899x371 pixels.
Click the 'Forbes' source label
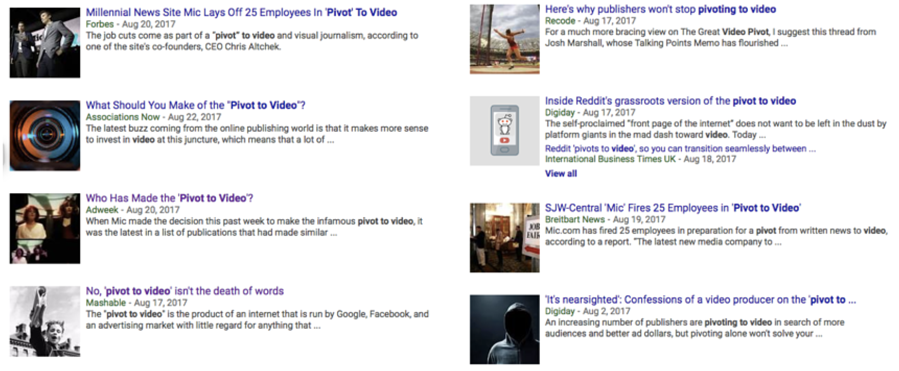click(100, 24)
